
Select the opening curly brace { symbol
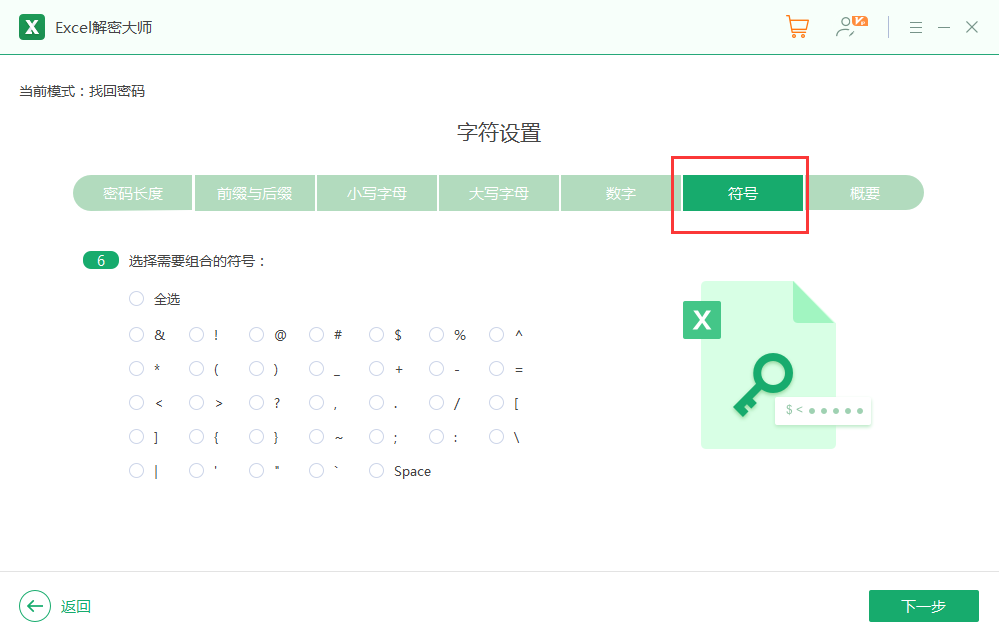click(x=196, y=436)
